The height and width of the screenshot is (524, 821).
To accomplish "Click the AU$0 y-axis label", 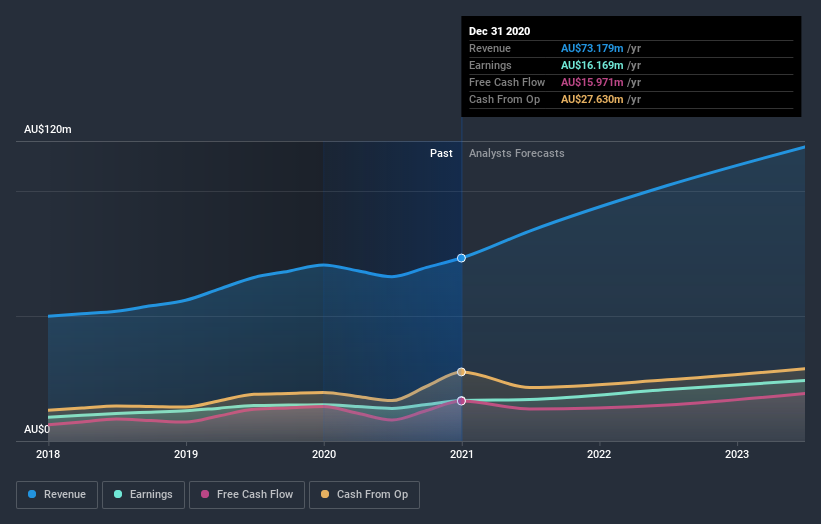I will point(37,429).
